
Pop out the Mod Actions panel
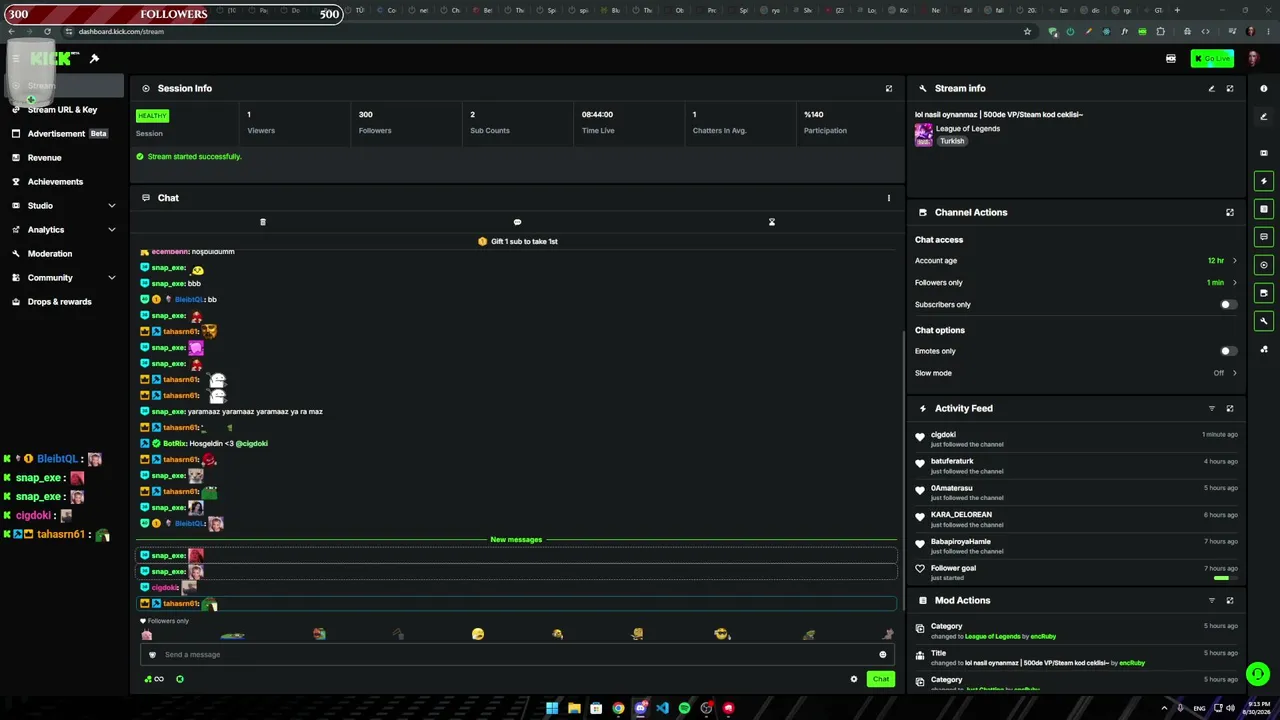[x=1230, y=600]
